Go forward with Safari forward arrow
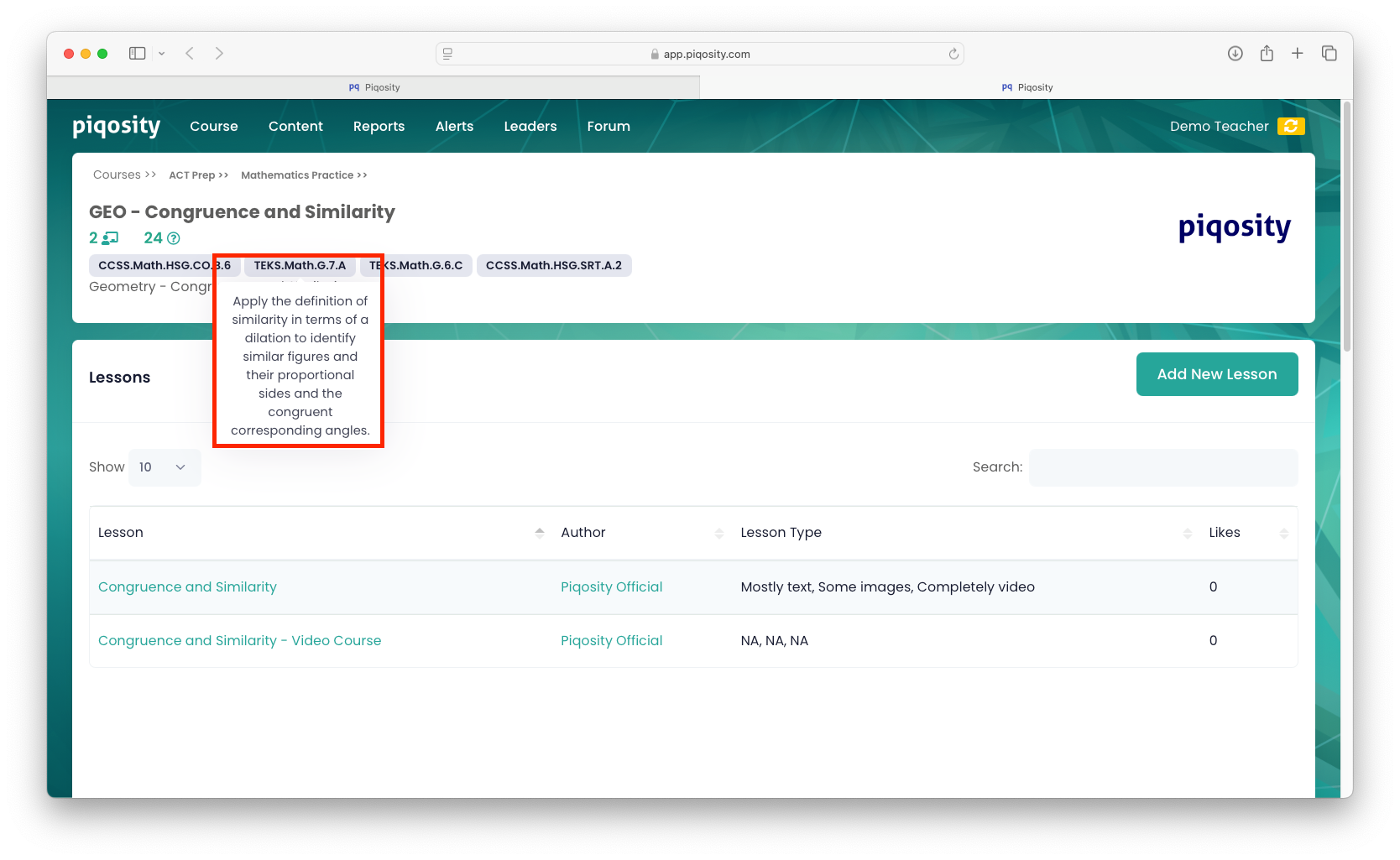 coord(219,54)
